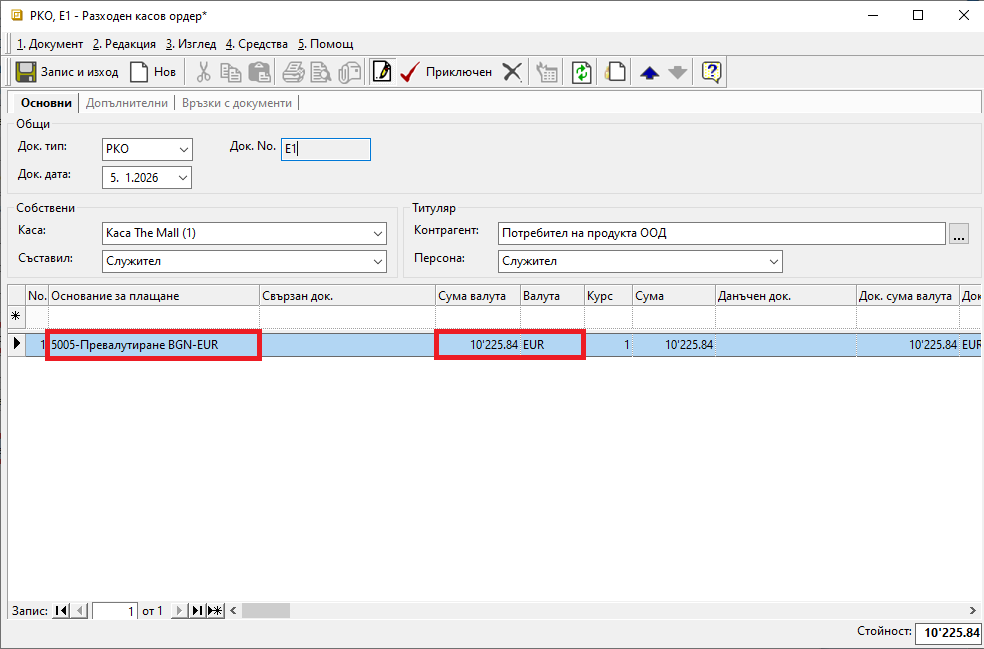Screen dimensions: 984x649
Task: Click the ellipsis button next to Контрагент
Action: [960, 234]
